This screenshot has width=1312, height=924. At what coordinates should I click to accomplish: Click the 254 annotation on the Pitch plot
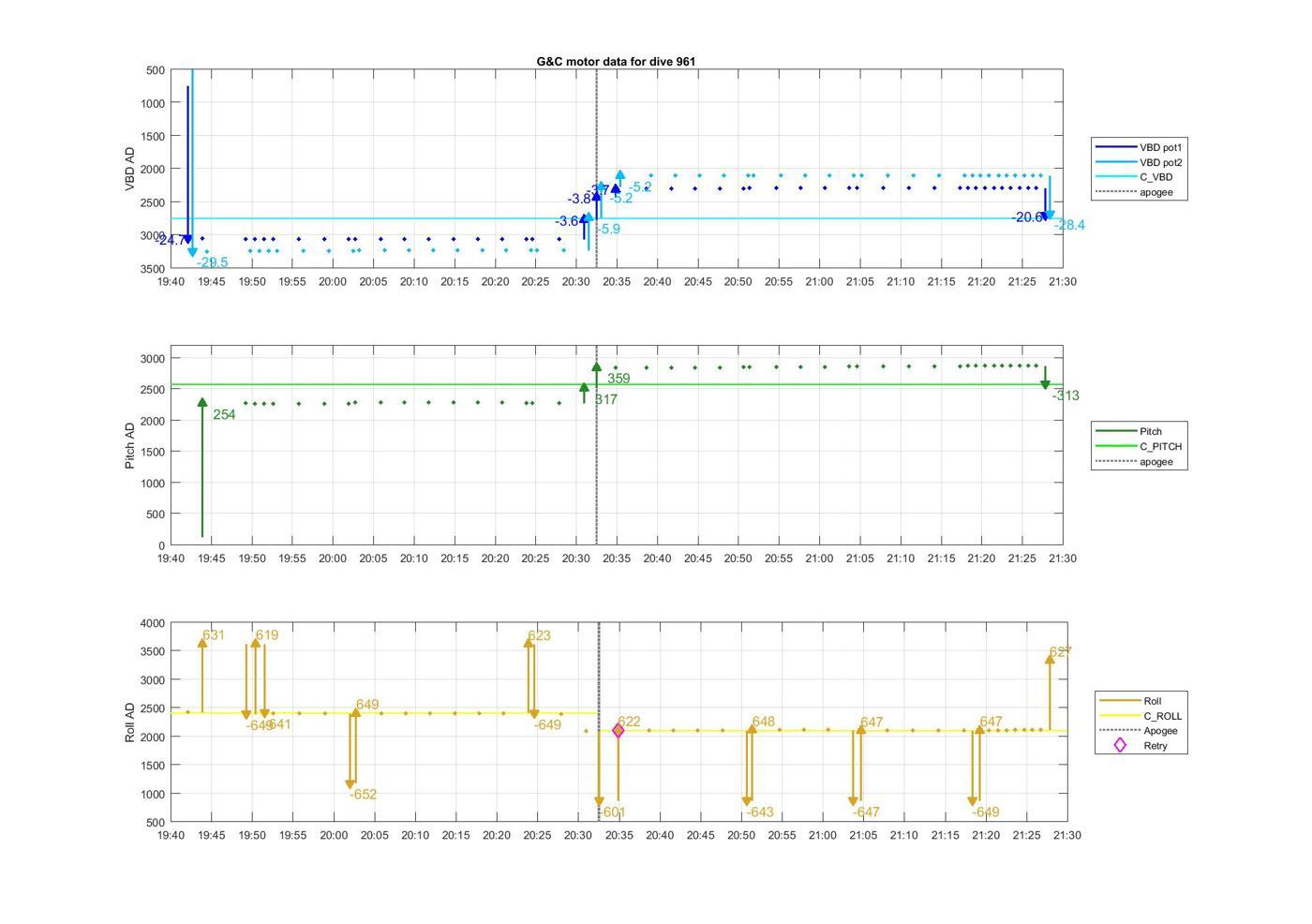tap(224, 414)
